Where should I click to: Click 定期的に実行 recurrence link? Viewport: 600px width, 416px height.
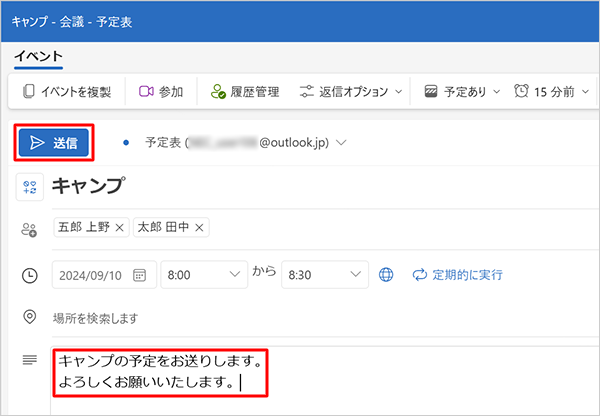pos(457,275)
